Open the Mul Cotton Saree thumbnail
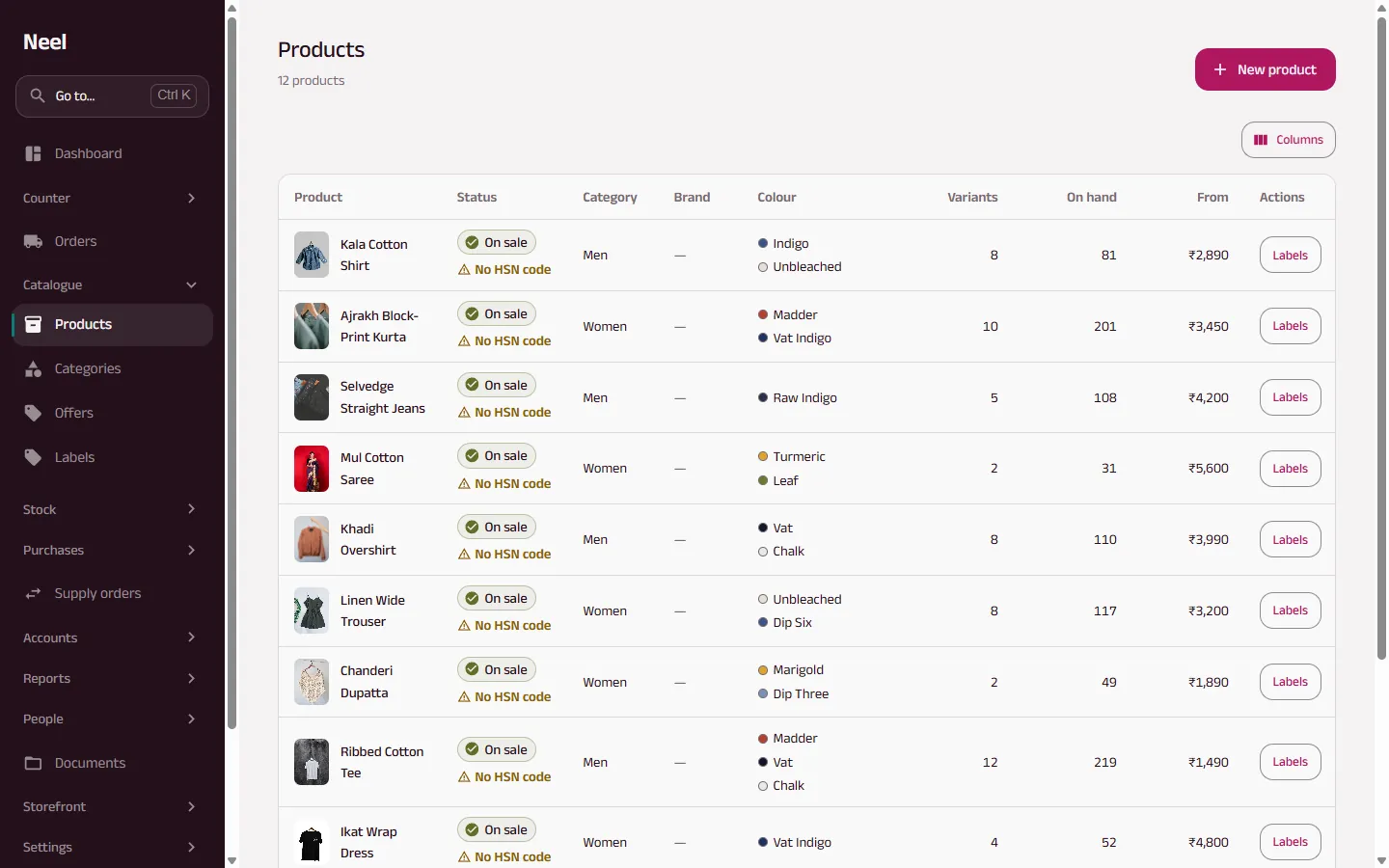Image resolution: width=1389 pixels, height=868 pixels. click(x=312, y=469)
